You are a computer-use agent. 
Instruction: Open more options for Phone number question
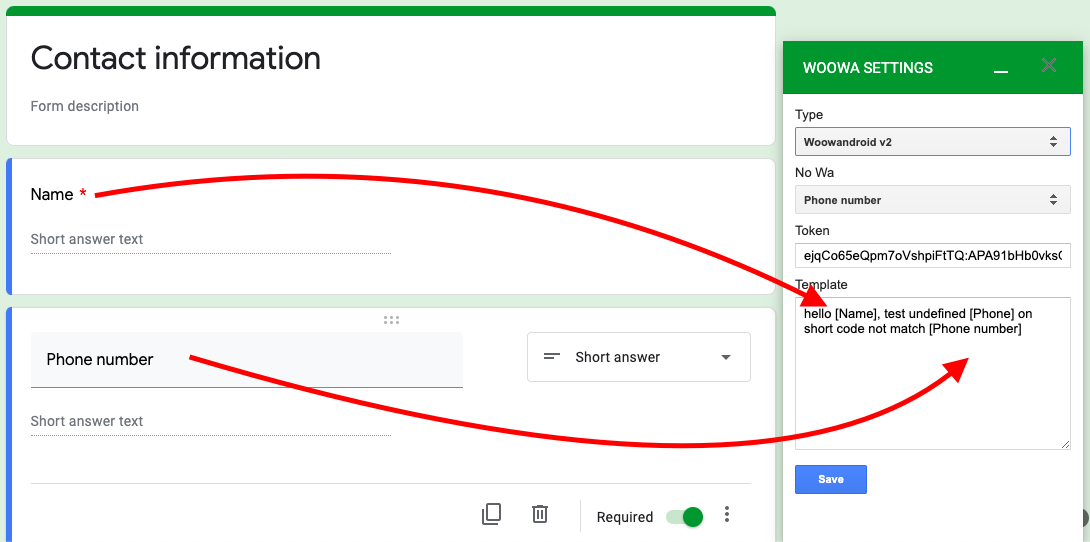pos(726,515)
